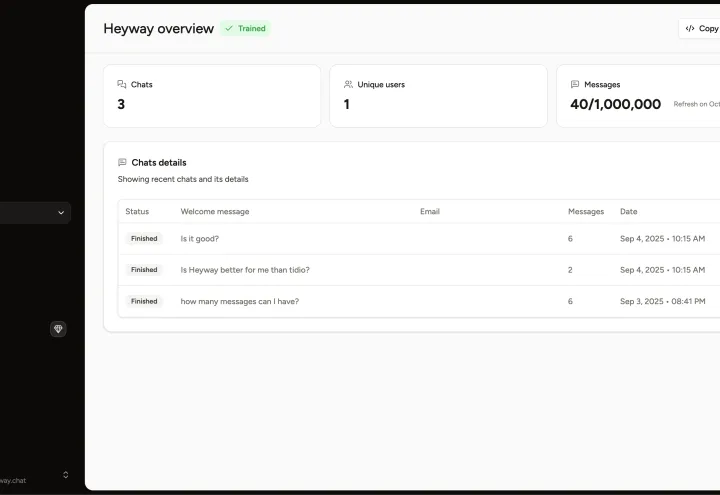Click the Date column header
This screenshot has height=495, width=720.
coord(629,211)
